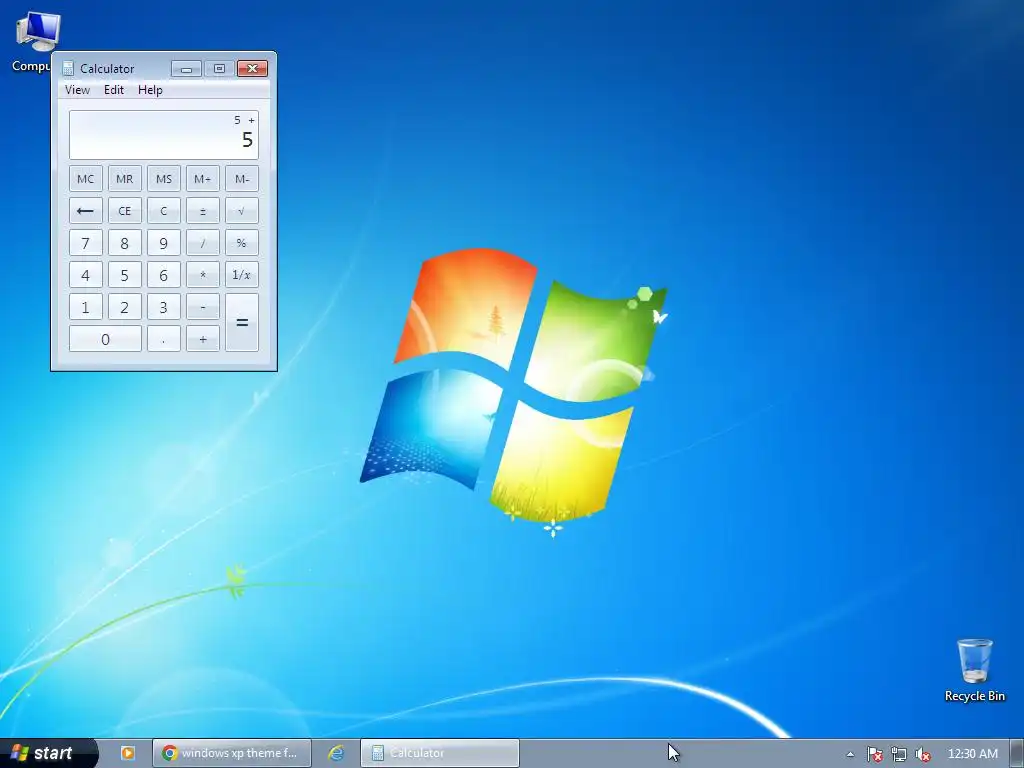Click digit 9 on the calculator

(x=164, y=243)
